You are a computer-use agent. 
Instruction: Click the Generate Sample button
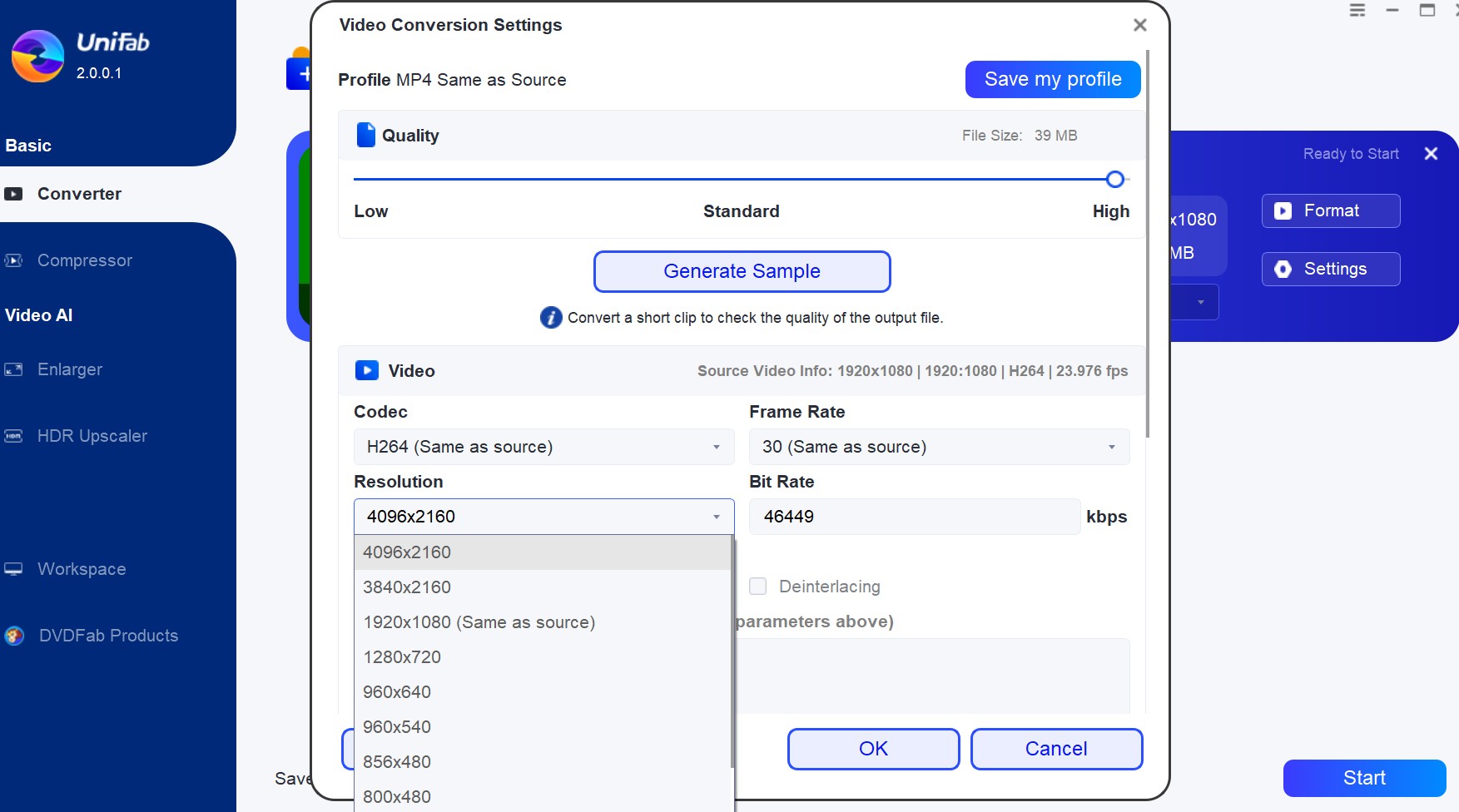click(742, 271)
